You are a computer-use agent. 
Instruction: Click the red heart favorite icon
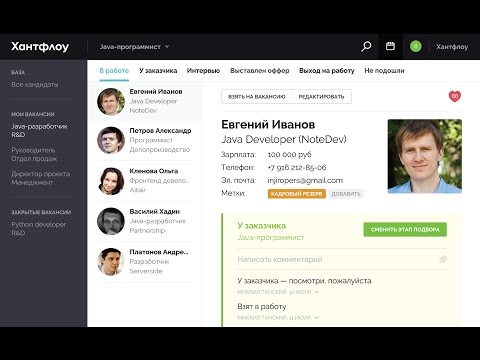pyautogui.click(x=455, y=96)
